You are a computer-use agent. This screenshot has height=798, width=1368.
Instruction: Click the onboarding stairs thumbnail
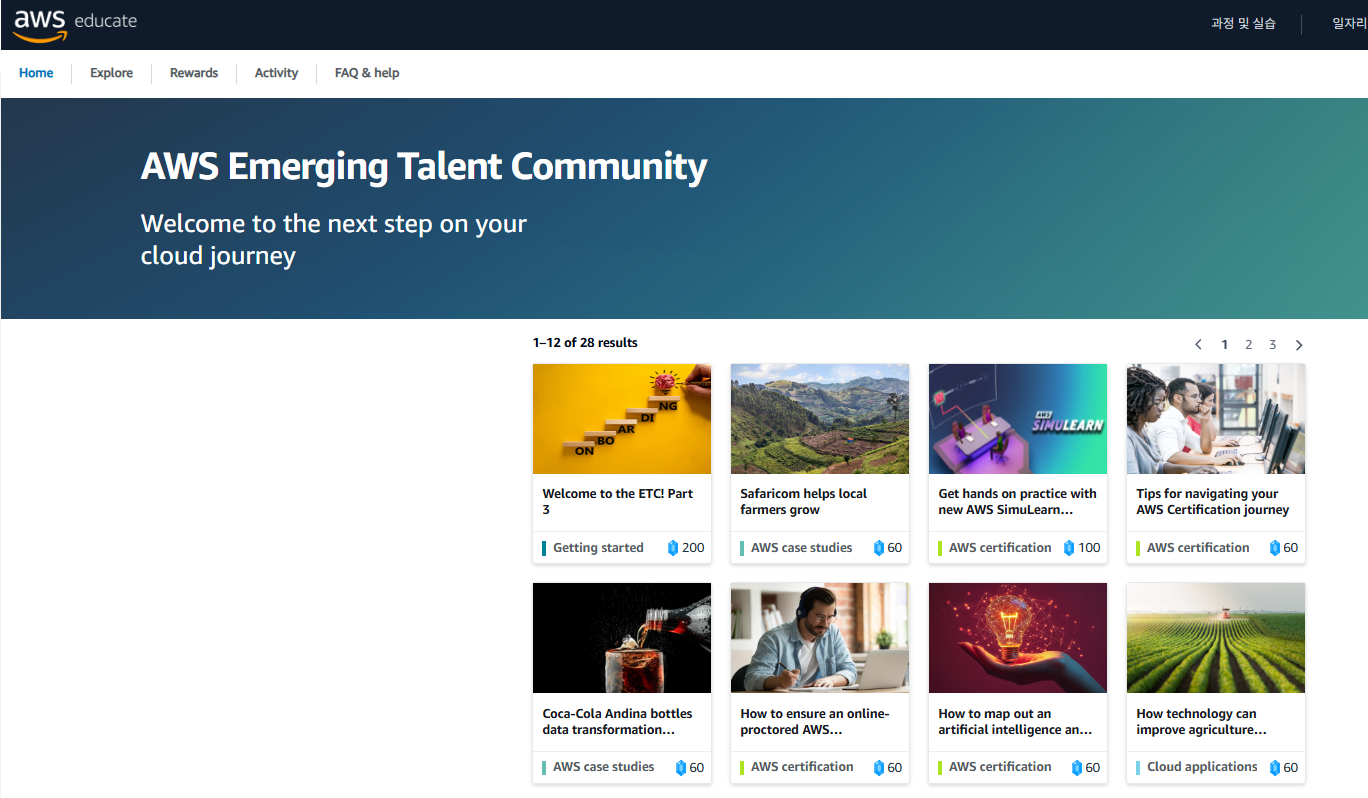pyautogui.click(x=622, y=419)
